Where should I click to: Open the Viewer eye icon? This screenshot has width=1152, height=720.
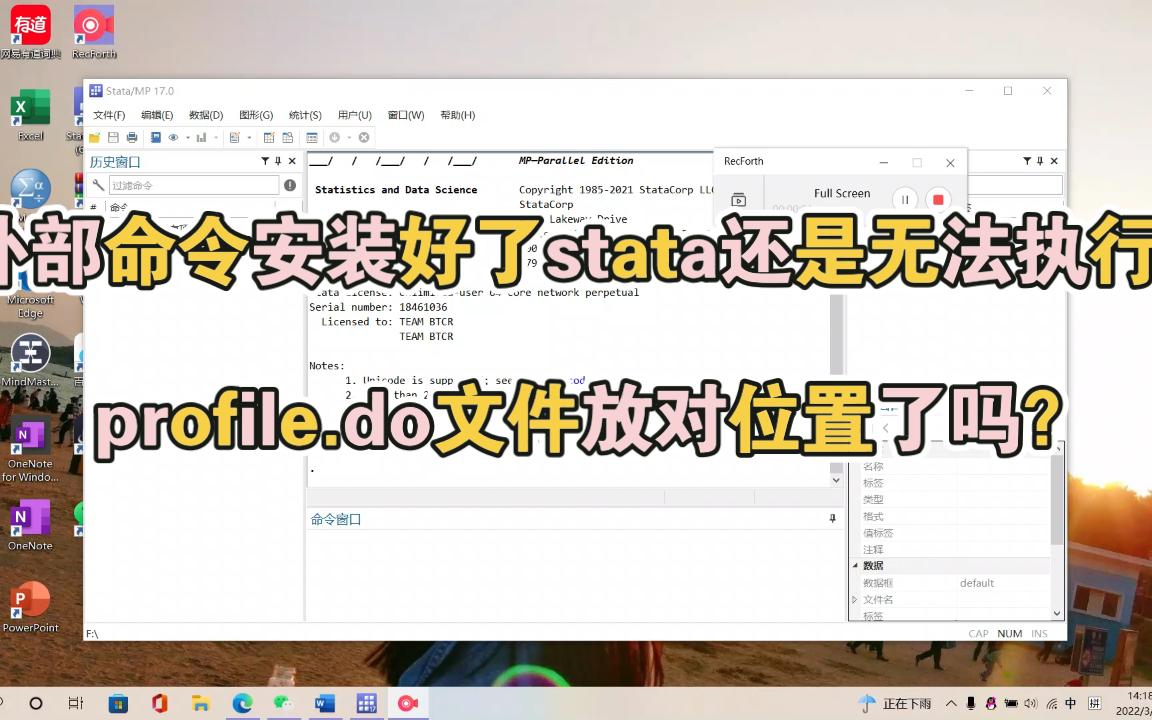click(173, 137)
